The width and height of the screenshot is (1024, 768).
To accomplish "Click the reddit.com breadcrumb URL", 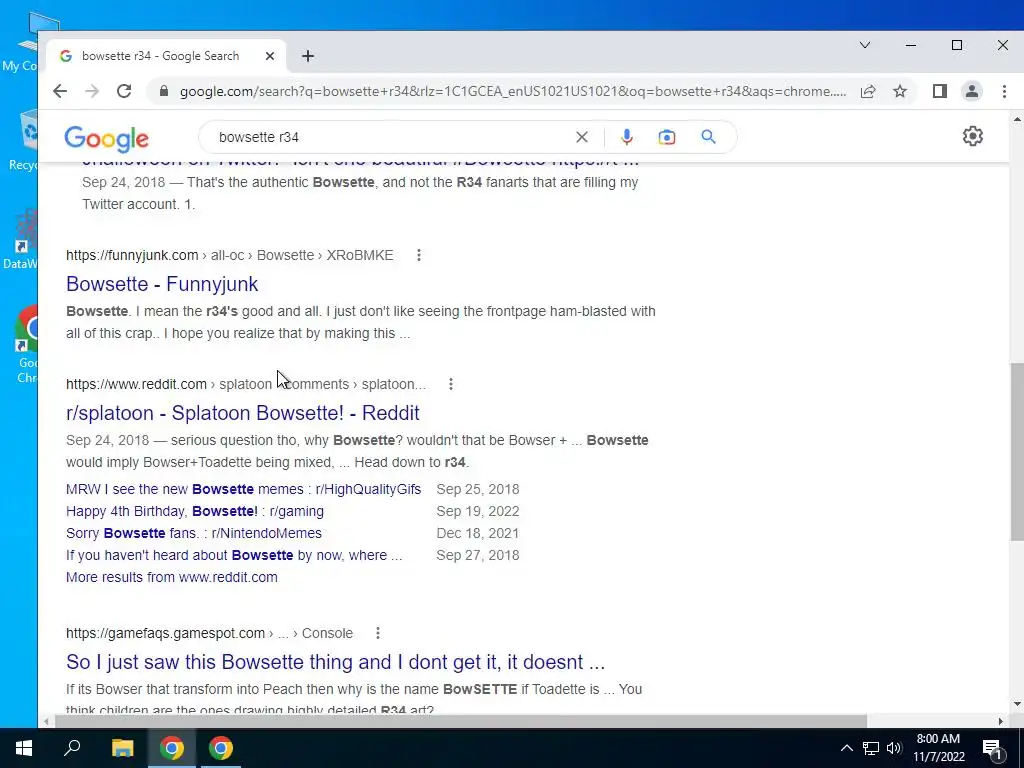I will click(x=246, y=384).
